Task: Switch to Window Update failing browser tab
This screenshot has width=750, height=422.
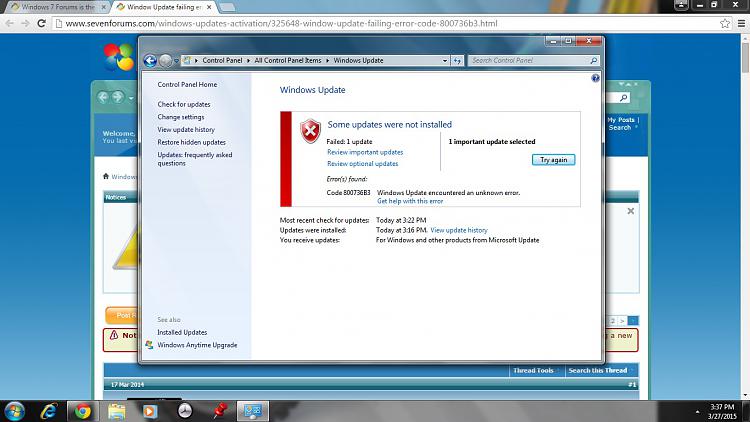Action: point(164,7)
